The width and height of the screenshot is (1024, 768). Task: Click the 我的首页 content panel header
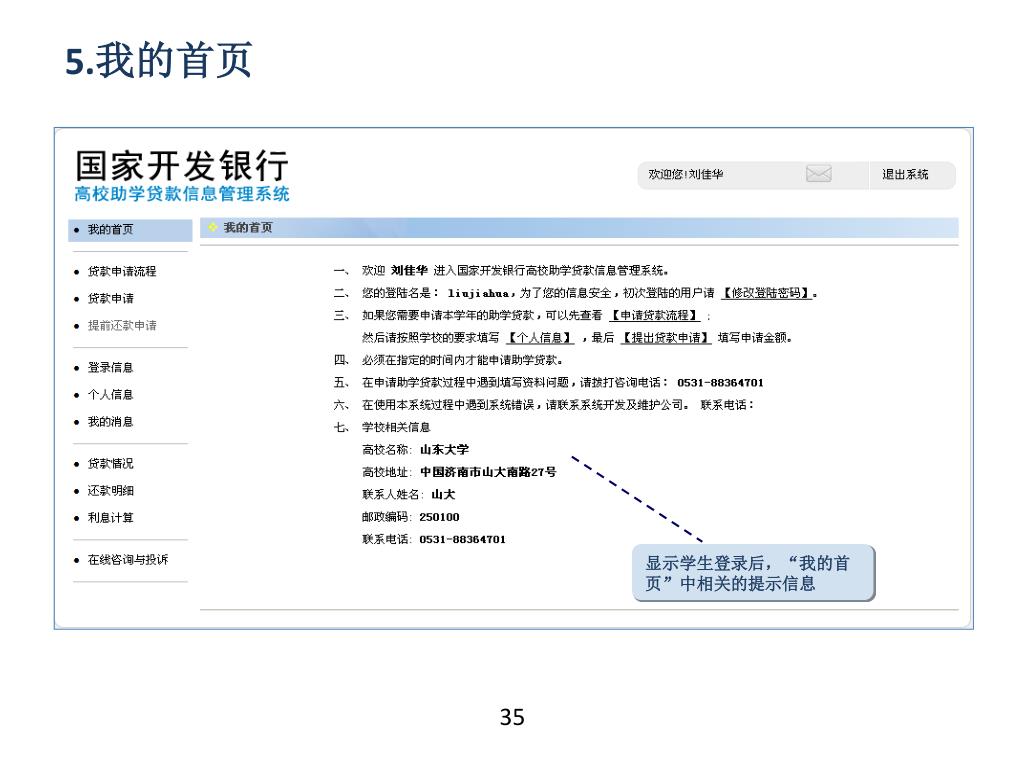point(579,227)
